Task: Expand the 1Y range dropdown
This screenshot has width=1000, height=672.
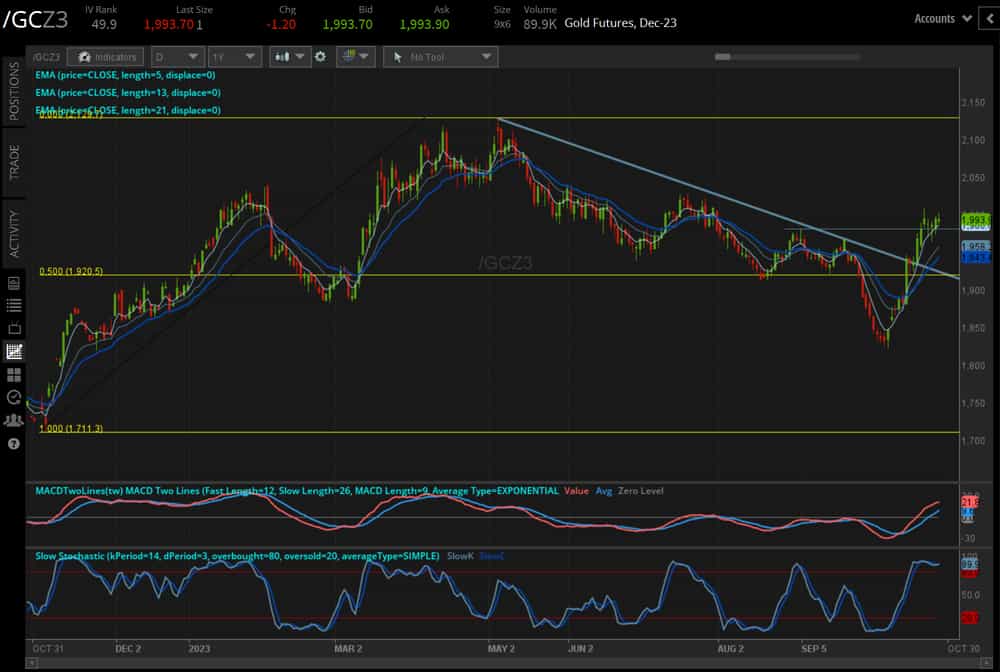Action: [236, 57]
